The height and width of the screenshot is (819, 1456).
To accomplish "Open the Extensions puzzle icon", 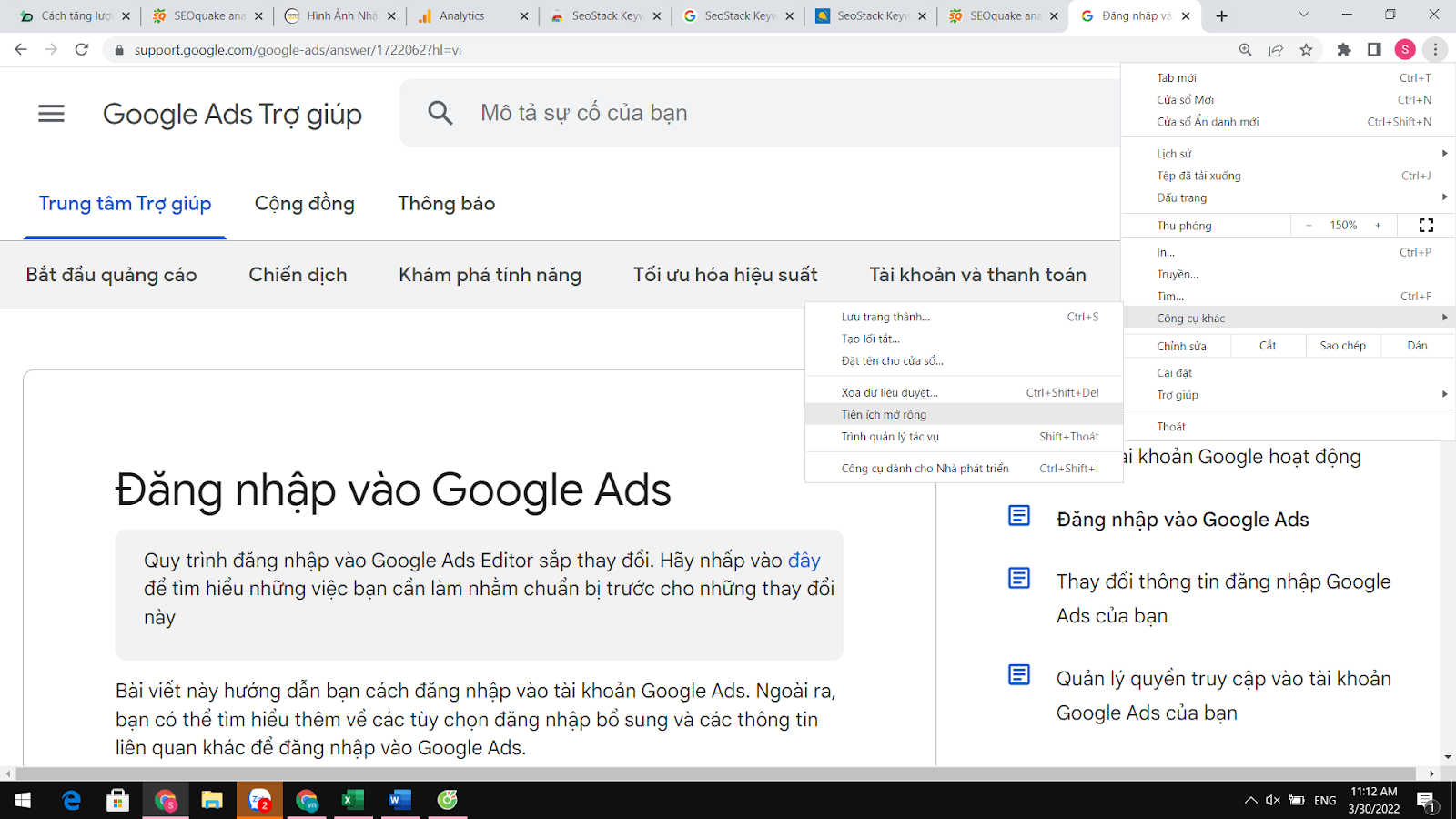I will [1344, 49].
